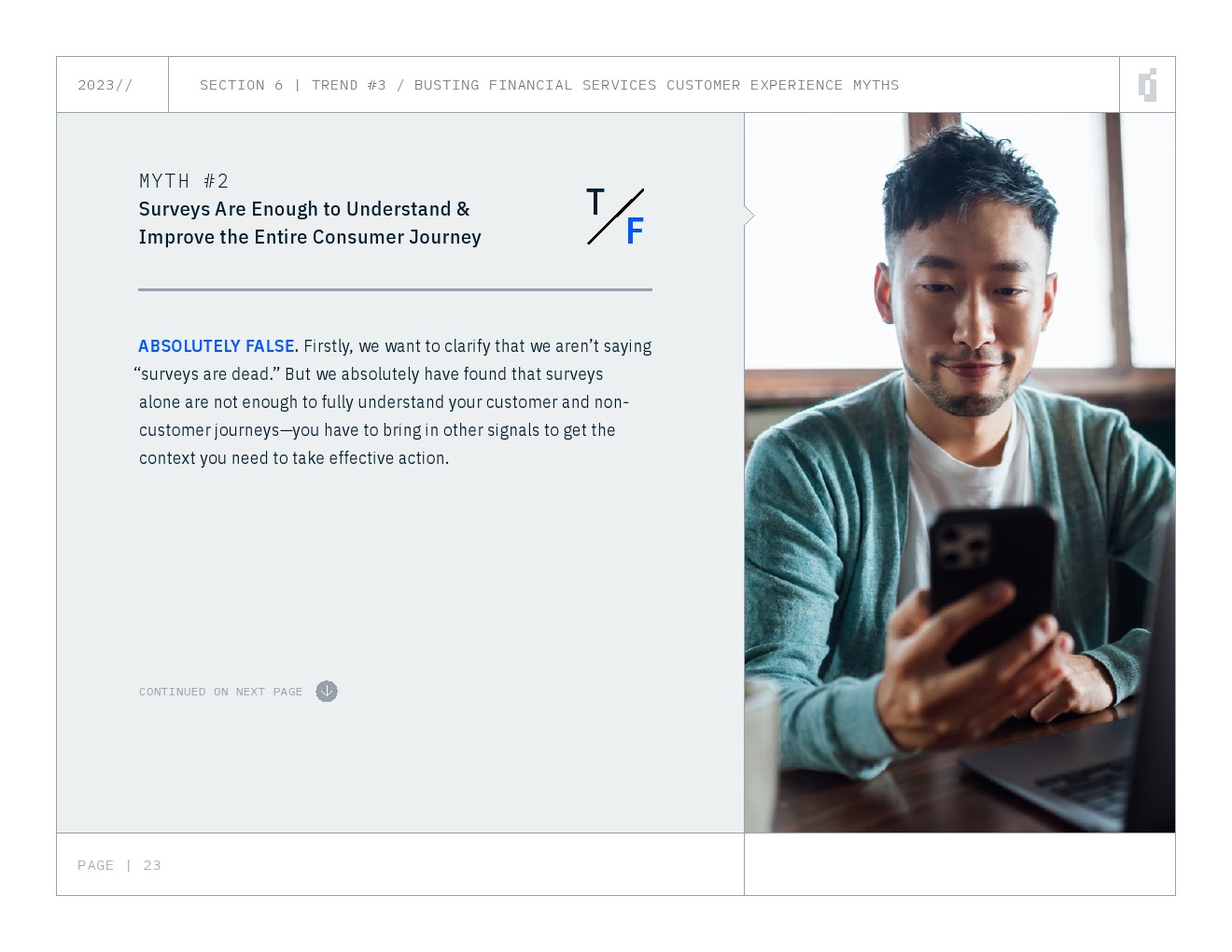Click the T/F true-false graphic
Image resolution: width=1232 pixels, height=952 pixels.
pyautogui.click(x=615, y=217)
